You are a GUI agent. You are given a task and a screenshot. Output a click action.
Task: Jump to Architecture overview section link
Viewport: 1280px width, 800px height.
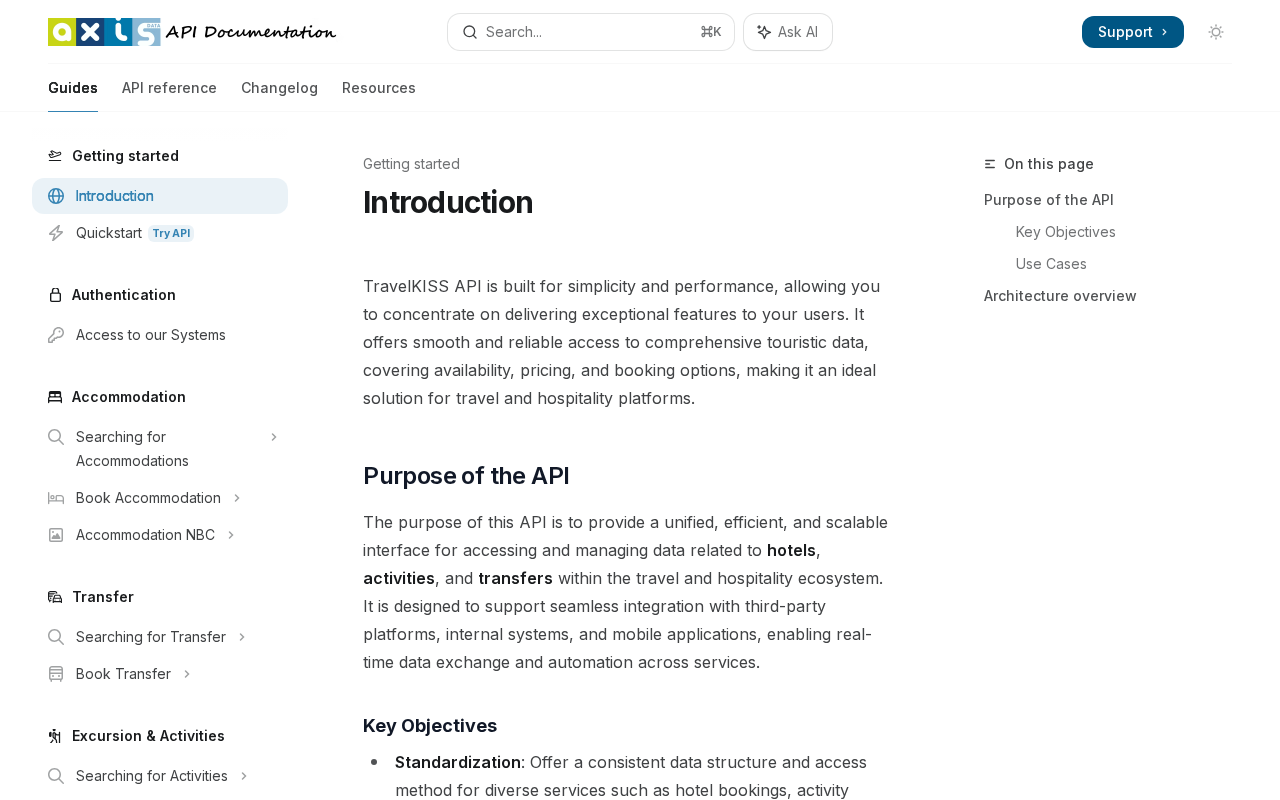1060,296
